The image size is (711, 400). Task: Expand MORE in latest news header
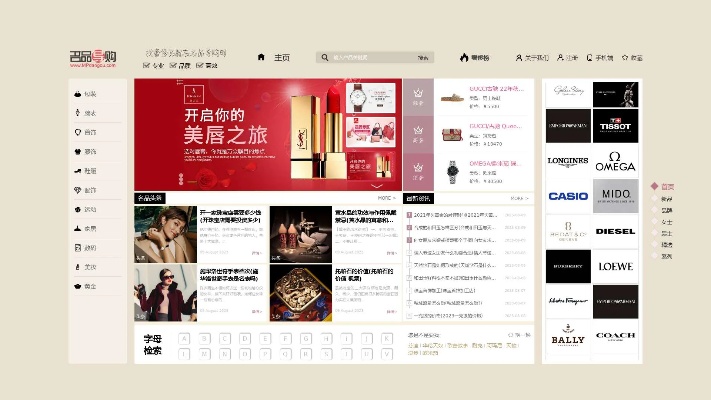[x=519, y=198]
